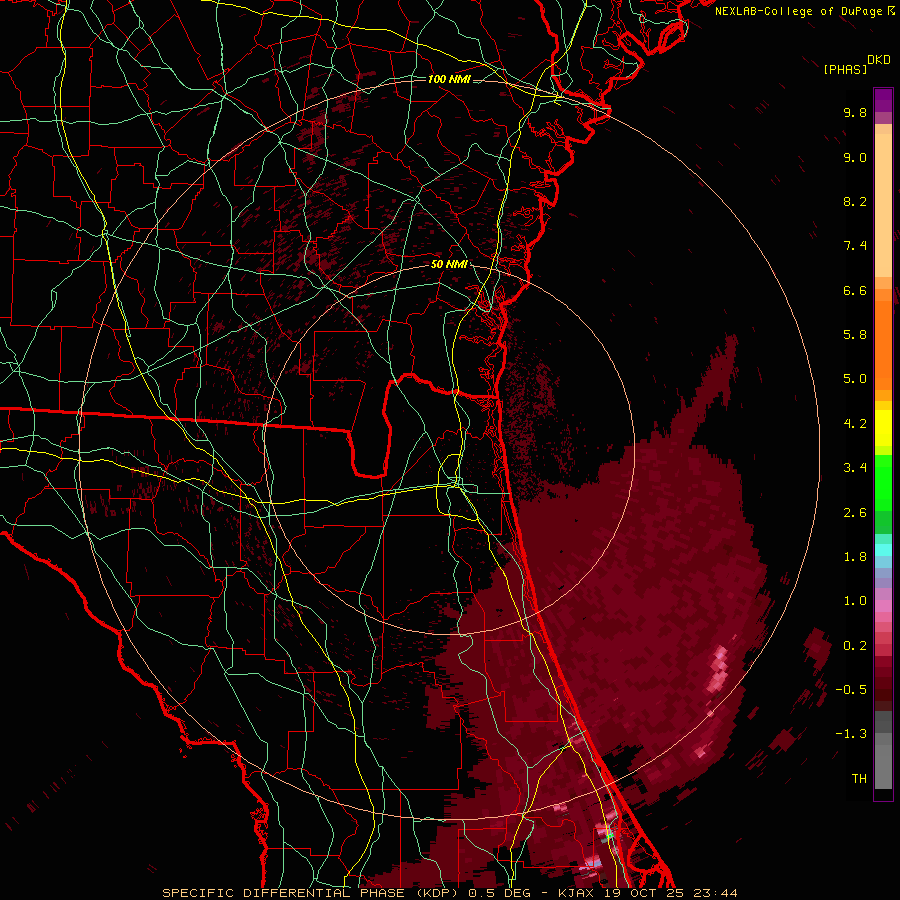Pick the gray band at bottom of color bar
This screenshot has width=900, height=900.
(x=883, y=750)
